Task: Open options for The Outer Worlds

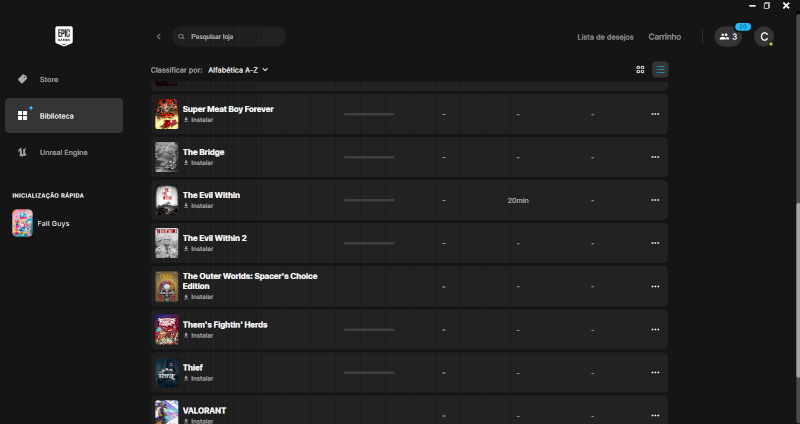Action: pyautogui.click(x=655, y=287)
